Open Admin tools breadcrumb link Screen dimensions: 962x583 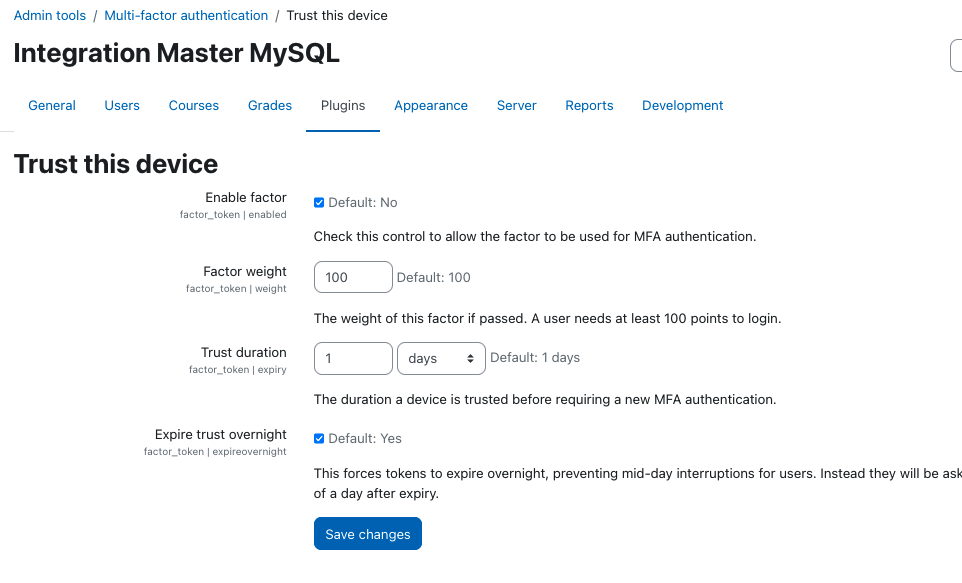pyautogui.click(x=50, y=15)
